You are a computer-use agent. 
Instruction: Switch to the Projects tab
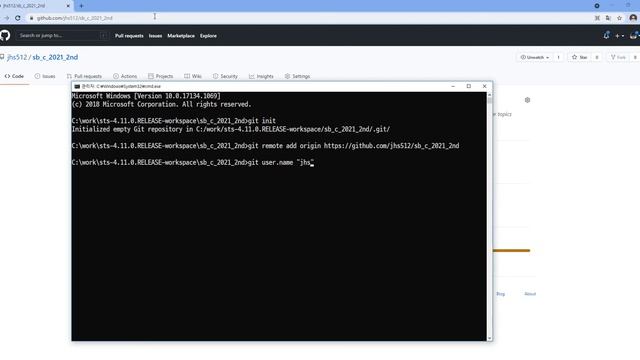click(x=160, y=76)
